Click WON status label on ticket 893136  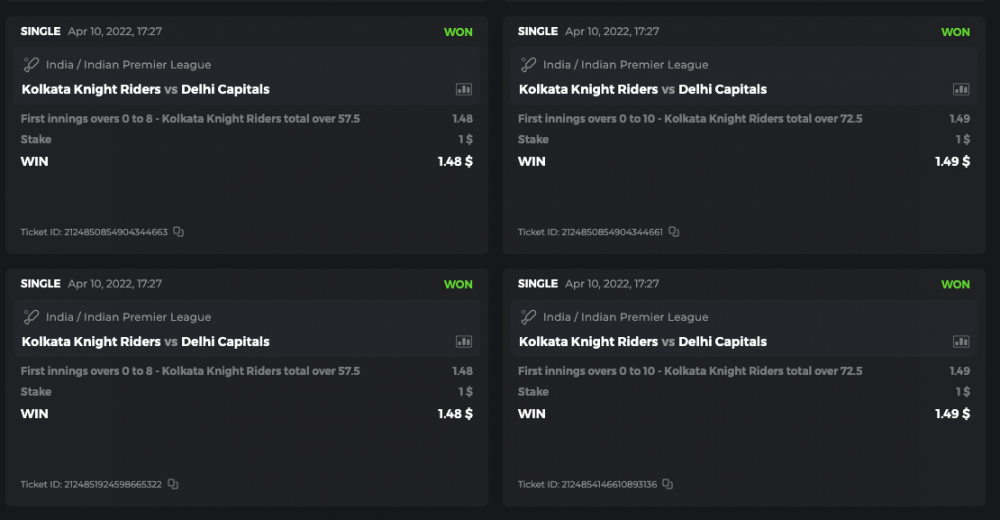[x=955, y=284]
